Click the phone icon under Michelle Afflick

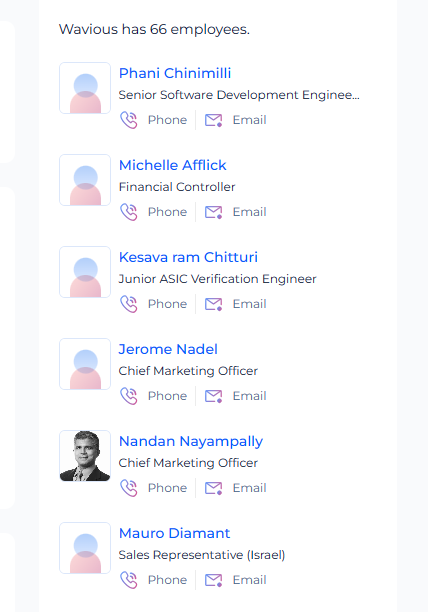coord(129,212)
